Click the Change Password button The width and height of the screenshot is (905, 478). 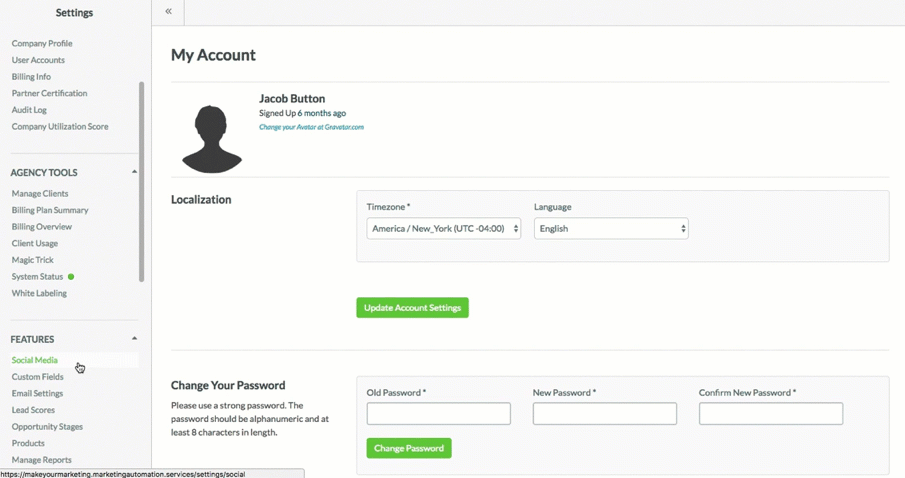pos(408,449)
